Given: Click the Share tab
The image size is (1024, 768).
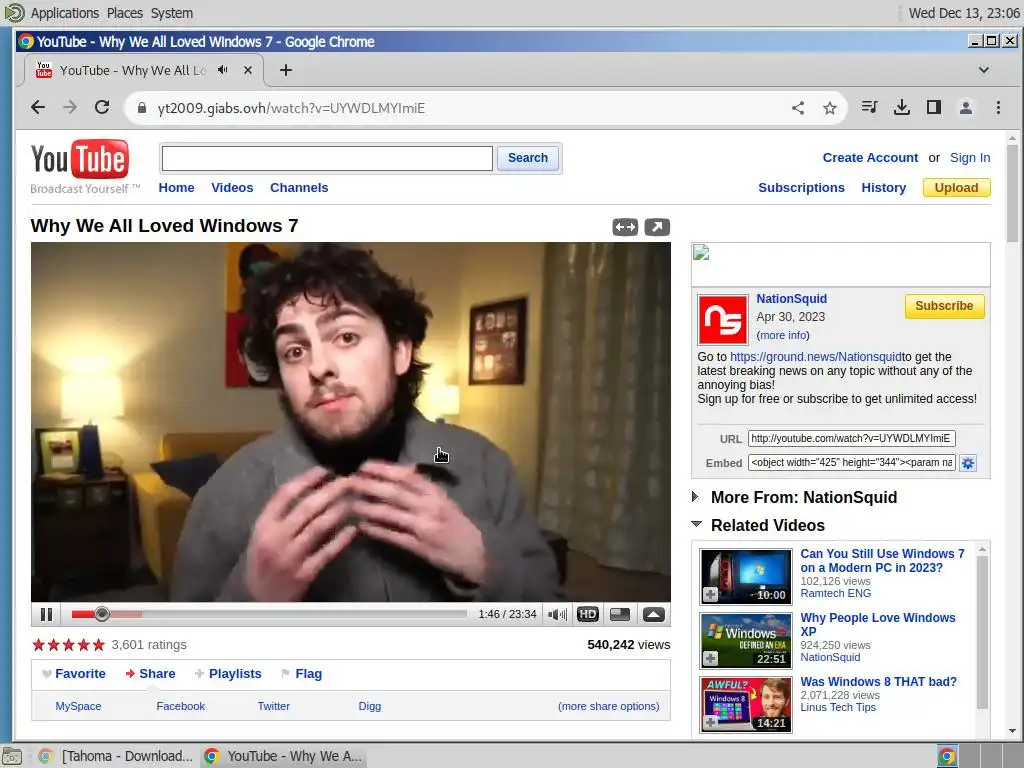Looking at the screenshot, I should (x=150, y=673).
